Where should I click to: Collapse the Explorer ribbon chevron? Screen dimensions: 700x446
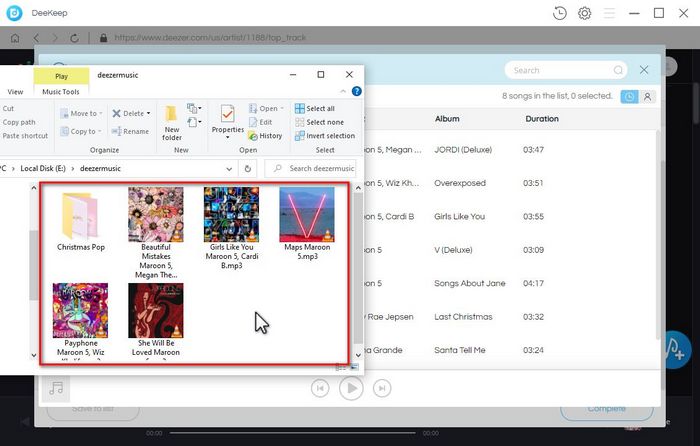[343, 92]
